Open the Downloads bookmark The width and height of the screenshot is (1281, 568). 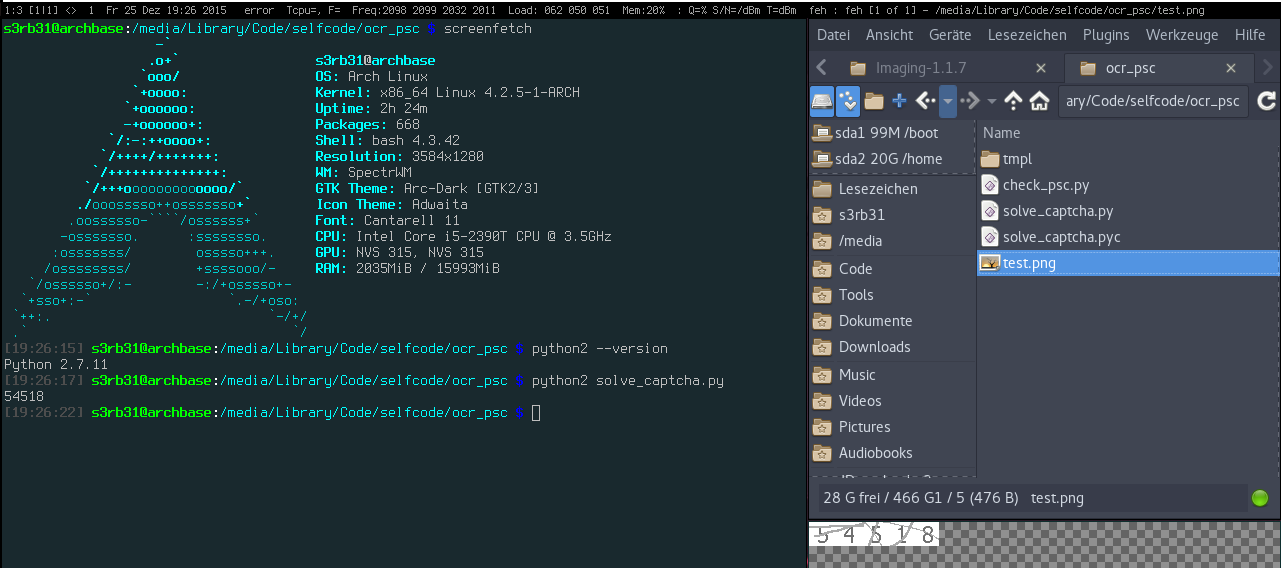pyautogui.click(x=892, y=346)
